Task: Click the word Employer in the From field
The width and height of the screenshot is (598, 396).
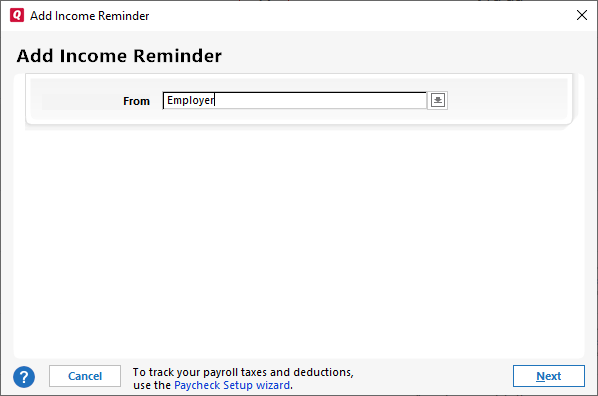Action: tap(191, 100)
